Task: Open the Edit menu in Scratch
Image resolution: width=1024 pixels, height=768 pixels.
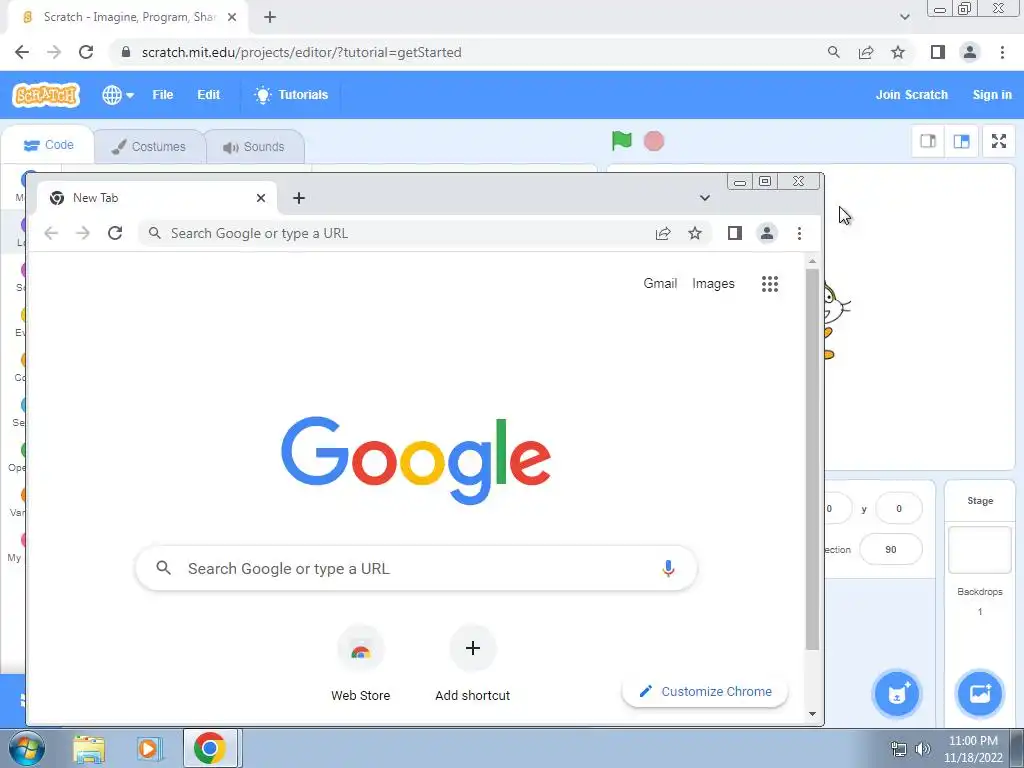Action: point(208,95)
